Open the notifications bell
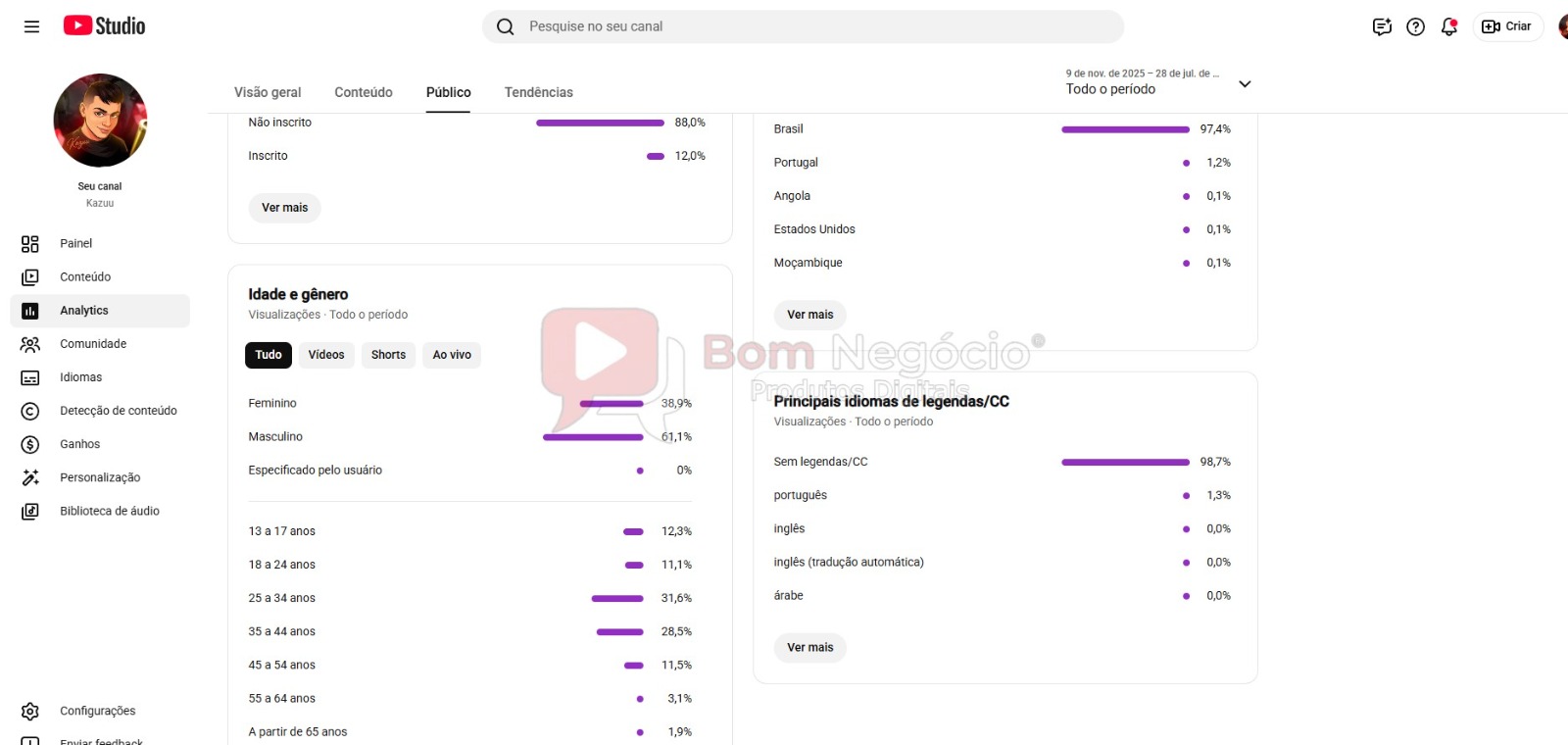 pos(1449,26)
